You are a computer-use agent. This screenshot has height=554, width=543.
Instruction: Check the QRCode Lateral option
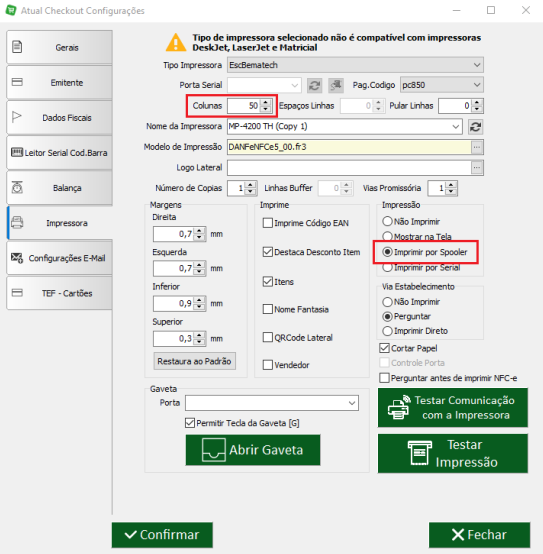268,337
